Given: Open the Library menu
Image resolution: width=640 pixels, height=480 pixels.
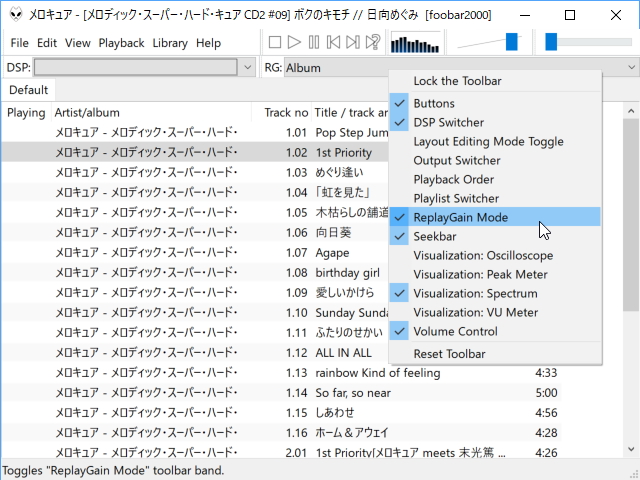Looking at the screenshot, I should coord(170,43).
